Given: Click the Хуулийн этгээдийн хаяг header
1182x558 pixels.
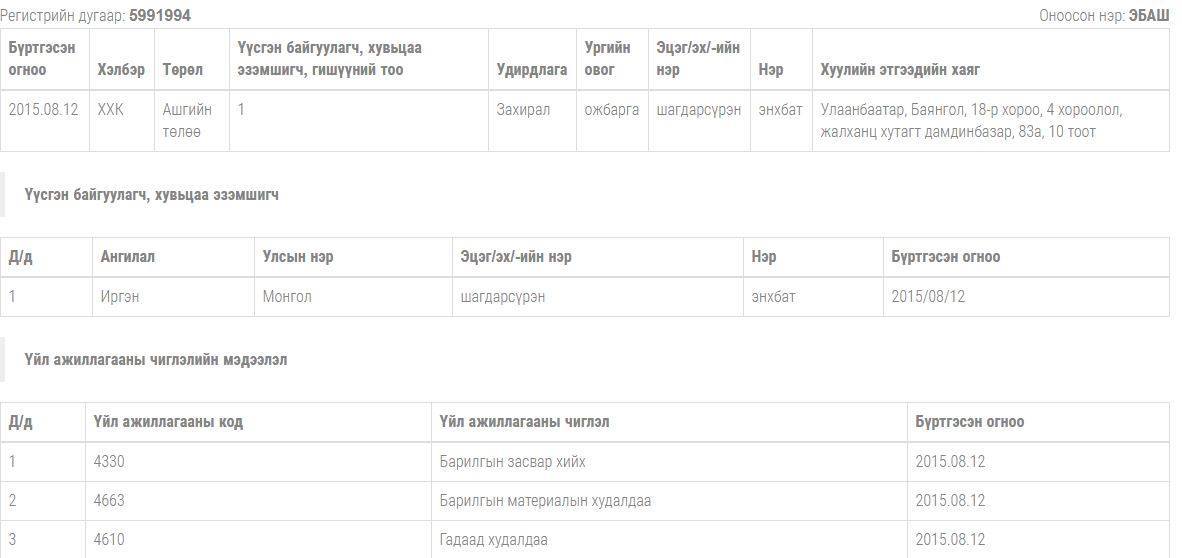Looking at the screenshot, I should click(906, 70).
